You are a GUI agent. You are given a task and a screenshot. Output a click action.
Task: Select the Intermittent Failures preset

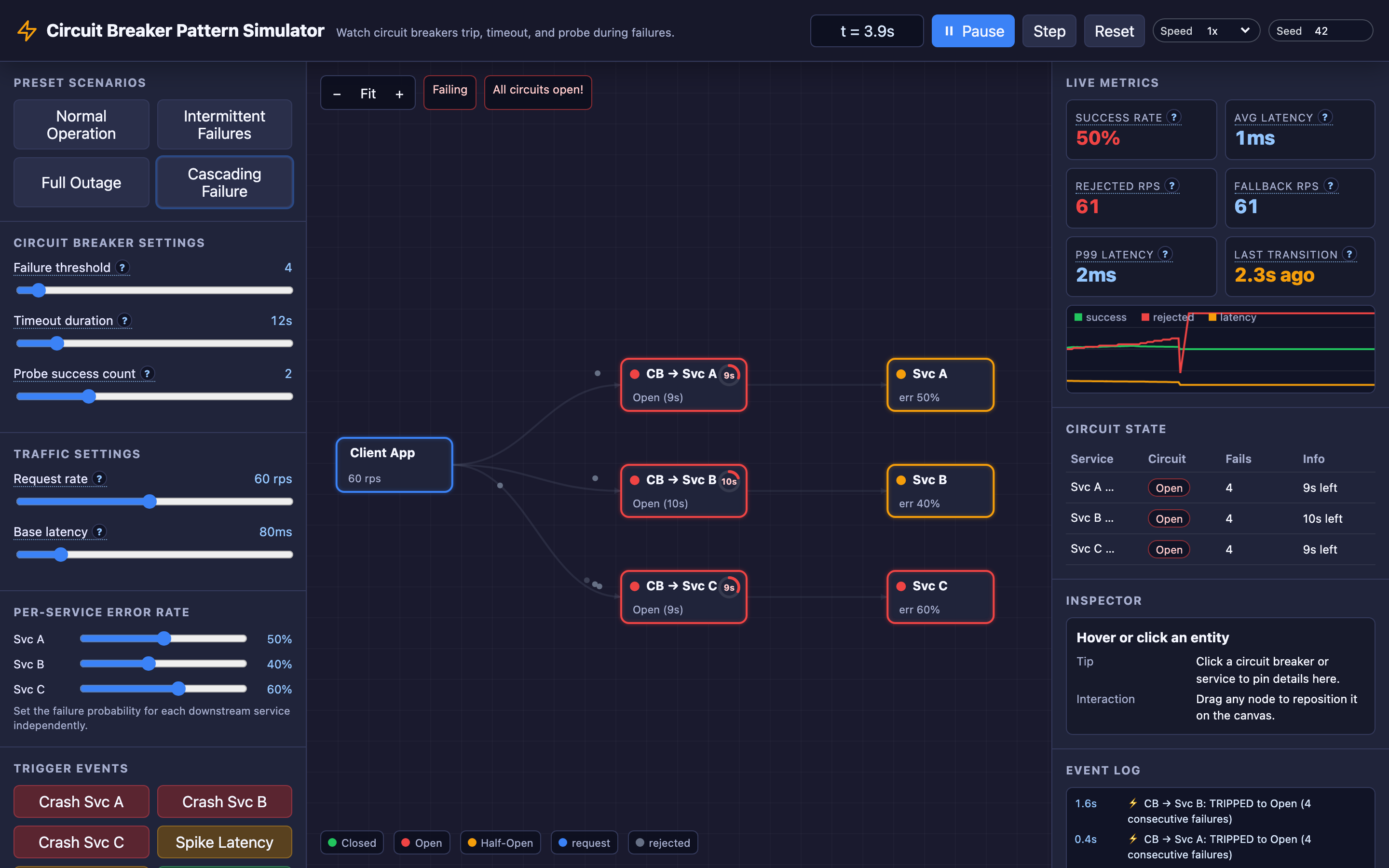[224, 124]
